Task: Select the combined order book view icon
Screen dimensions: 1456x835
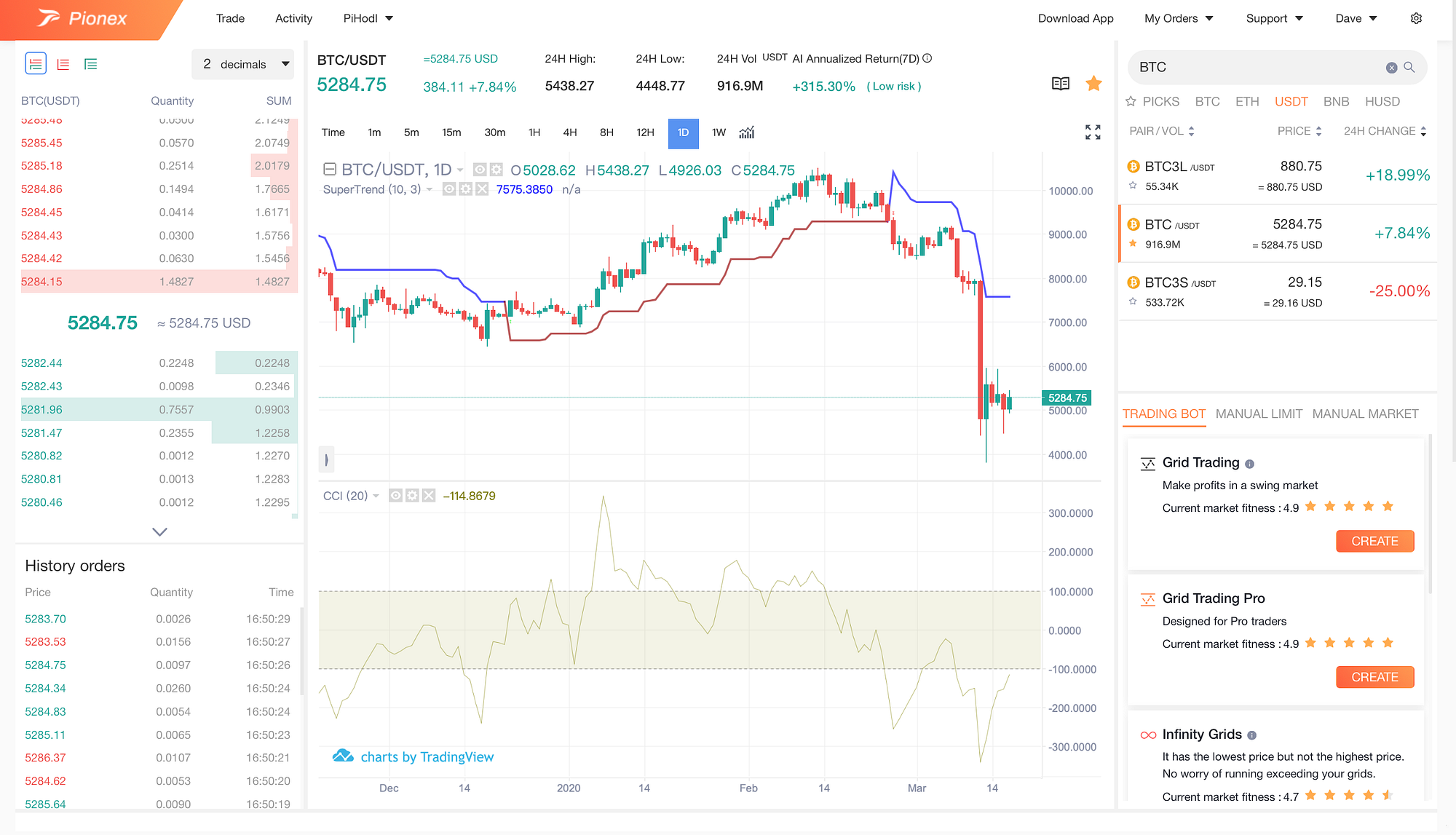Action: (36, 64)
